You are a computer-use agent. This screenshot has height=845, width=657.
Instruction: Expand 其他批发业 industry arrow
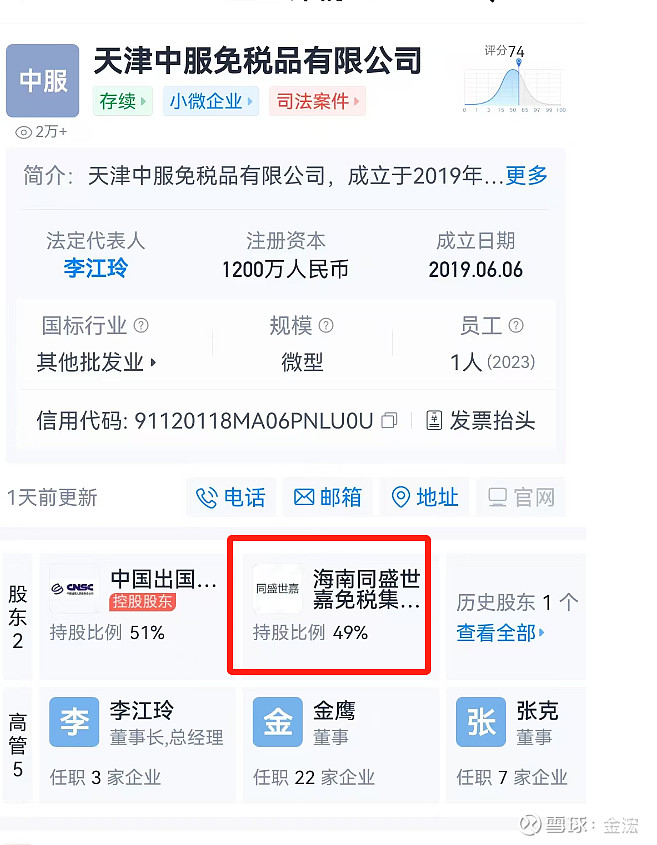pyautogui.click(x=154, y=363)
